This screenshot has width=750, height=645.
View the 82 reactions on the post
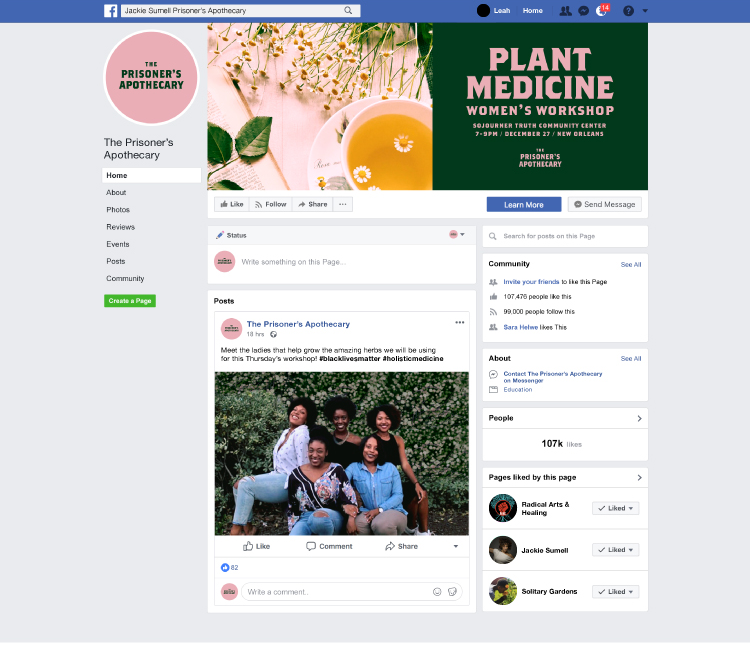[x=229, y=567]
